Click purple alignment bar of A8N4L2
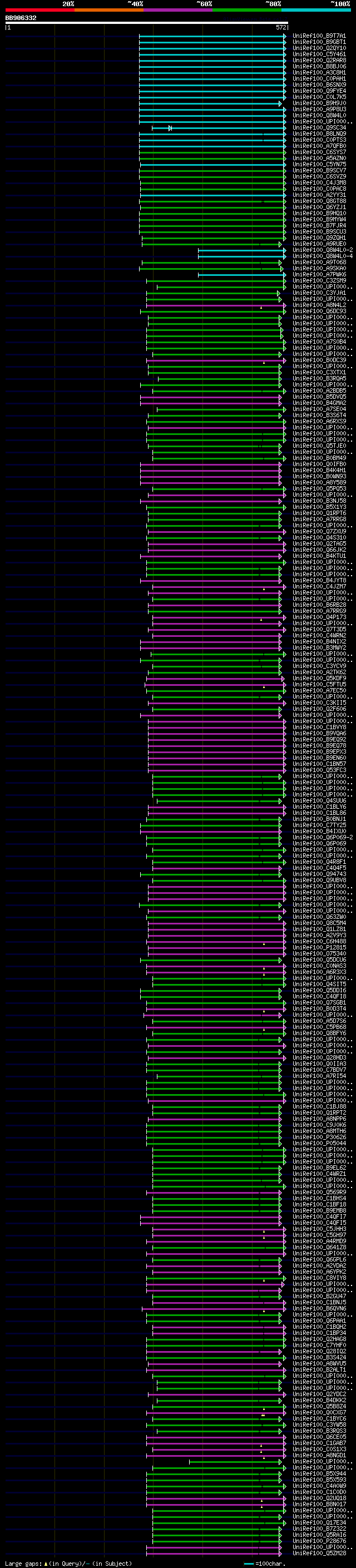356x1568 pixels. coord(216,305)
